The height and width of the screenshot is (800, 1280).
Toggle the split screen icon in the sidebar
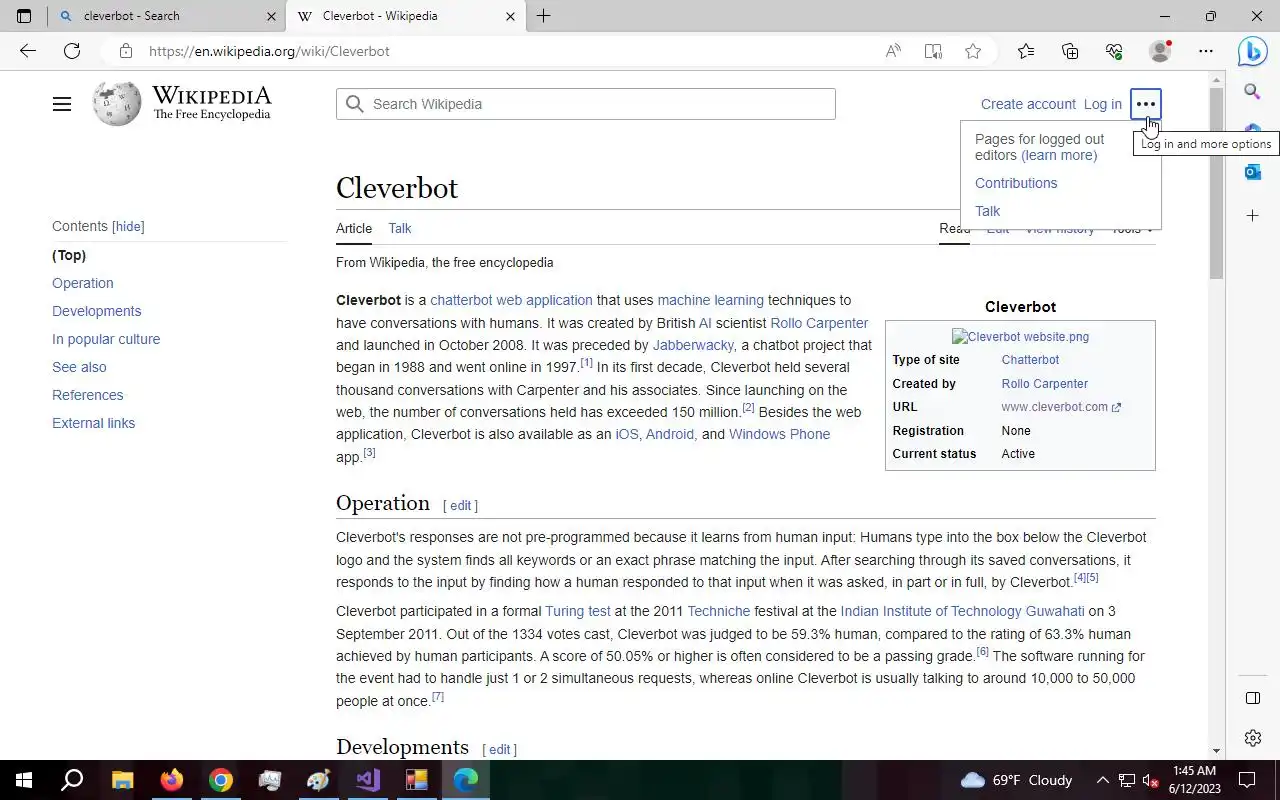tap(1252, 698)
